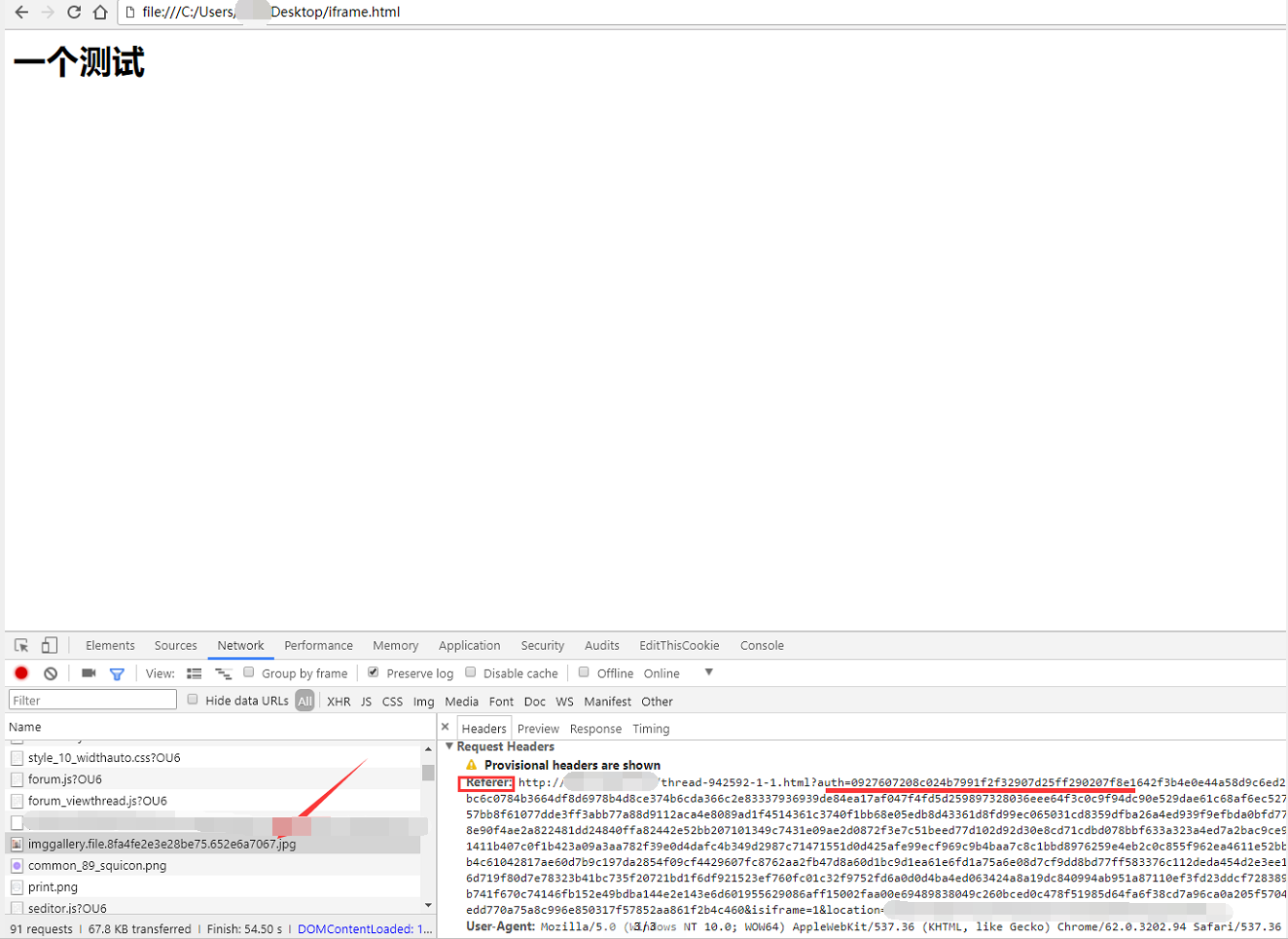Screen dimensions: 1288x939
Task: Click the capture screenshots camera icon
Action: [x=89, y=673]
